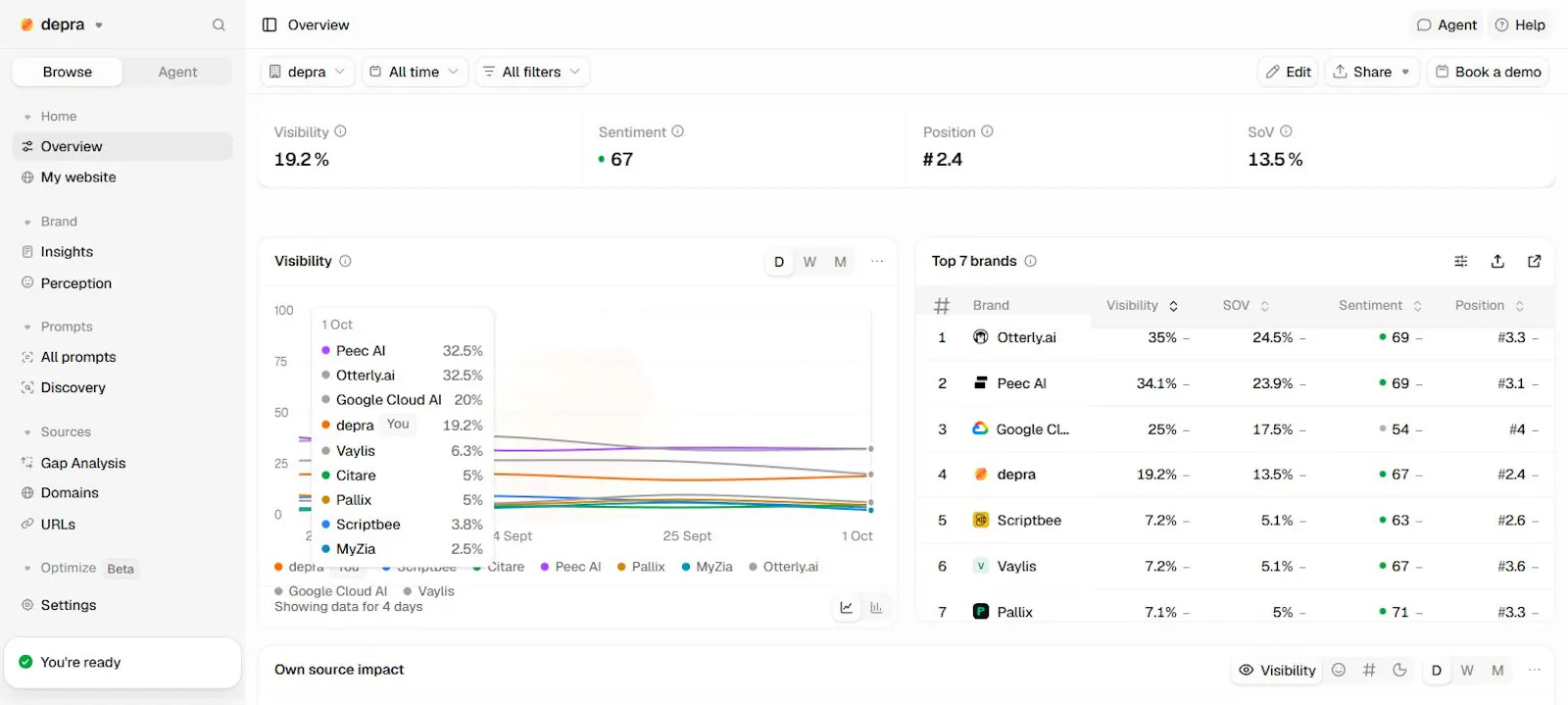Toggle Google Cloud AI legend item
The height and width of the screenshot is (705, 1568).
click(330, 591)
